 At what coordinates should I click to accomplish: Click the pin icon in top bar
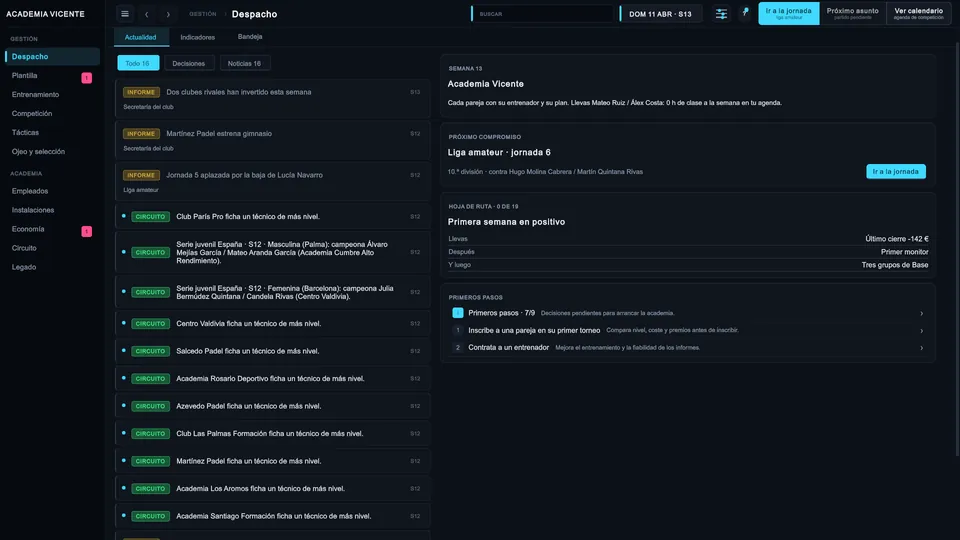tap(745, 12)
